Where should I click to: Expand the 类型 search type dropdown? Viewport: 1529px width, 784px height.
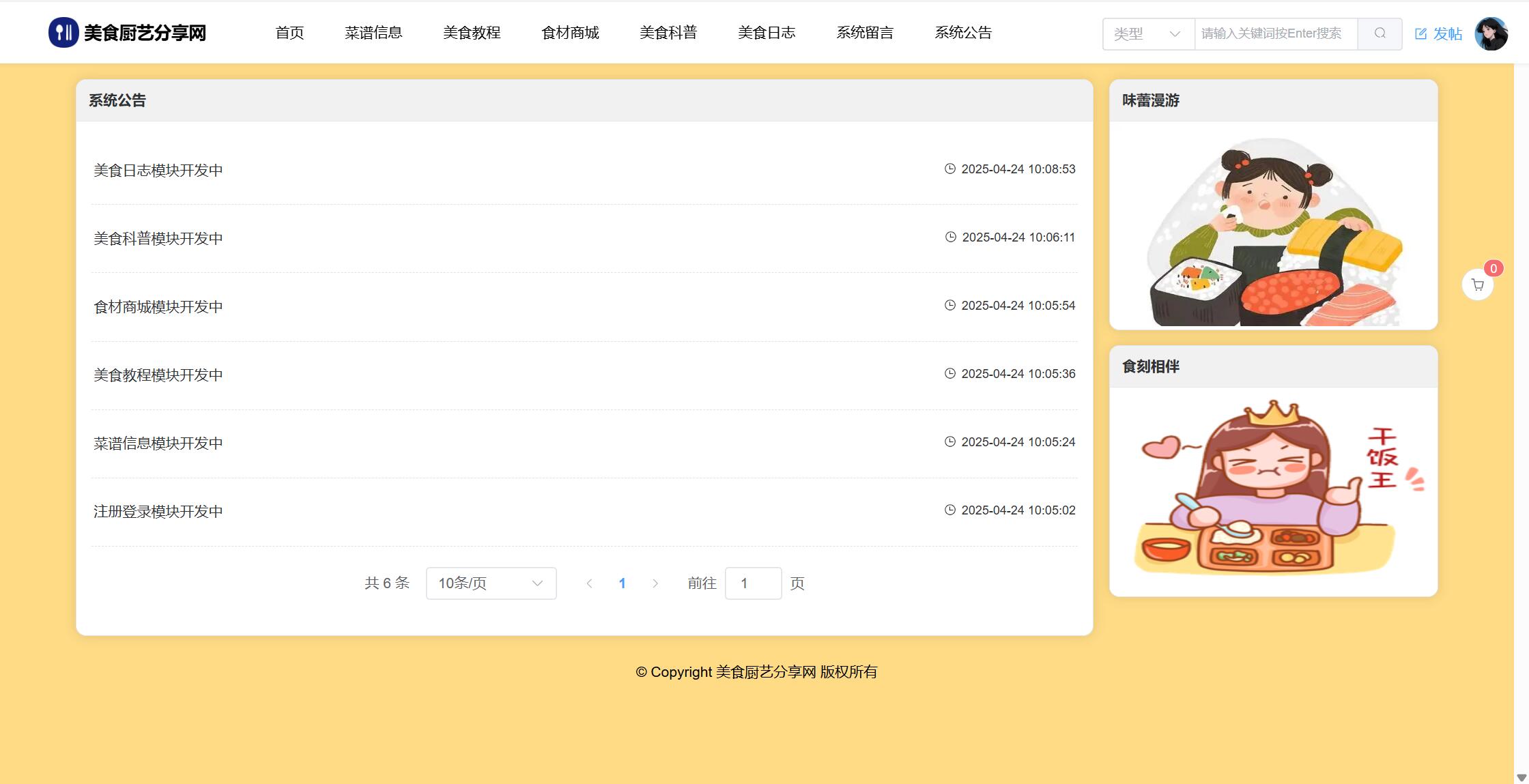pos(1148,33)
